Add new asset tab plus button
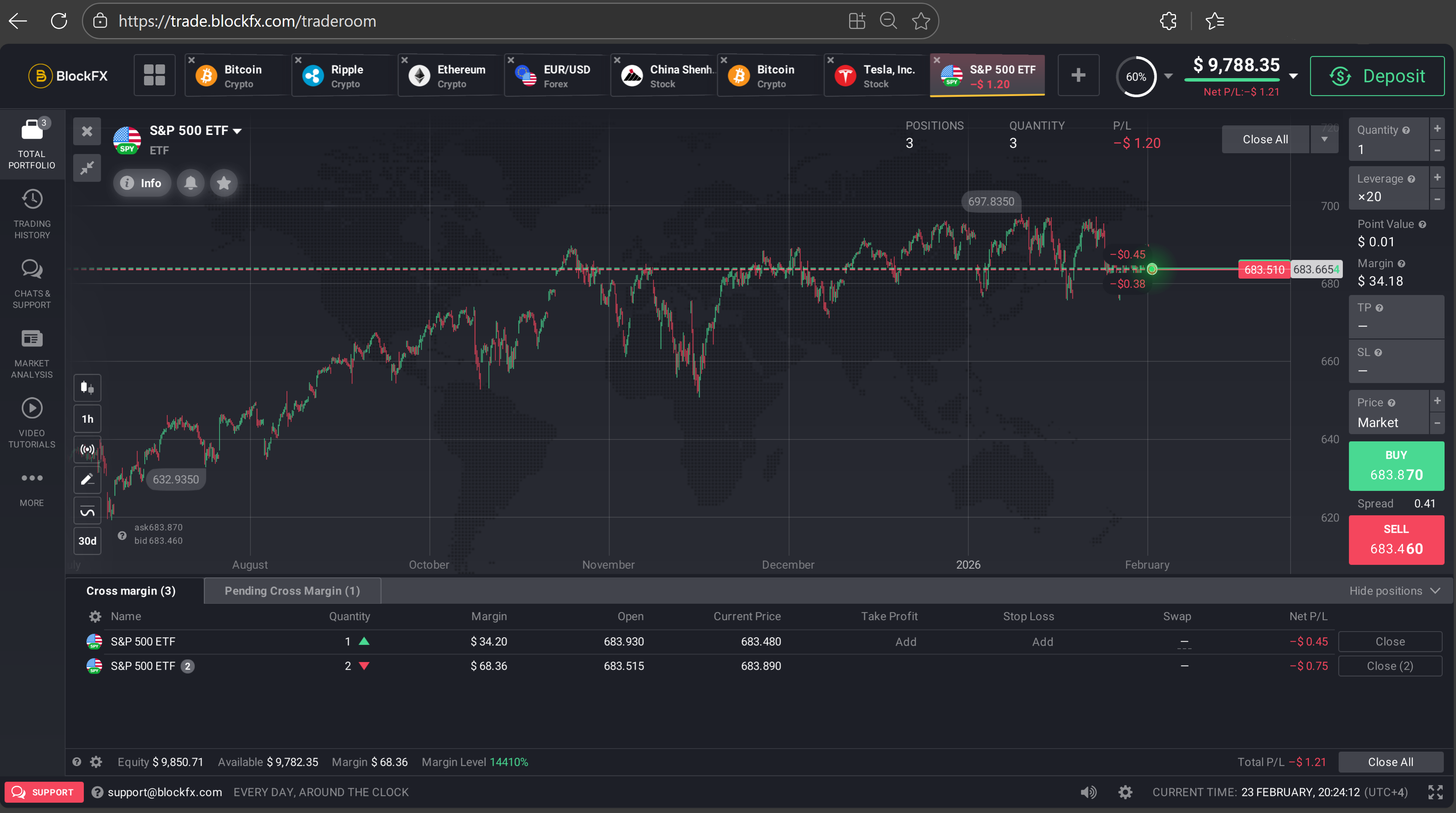 1078,75
